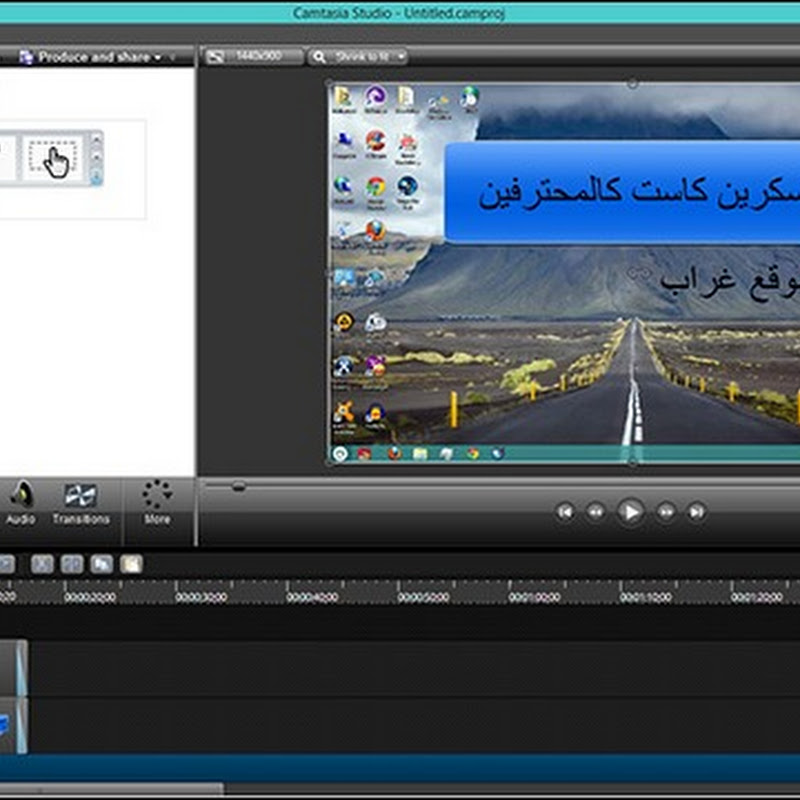The width and height of the screenshot is (800, 800).
Task: Click the 0:01:10;00 mark on timeline ruler
Action: coord(645,597)
